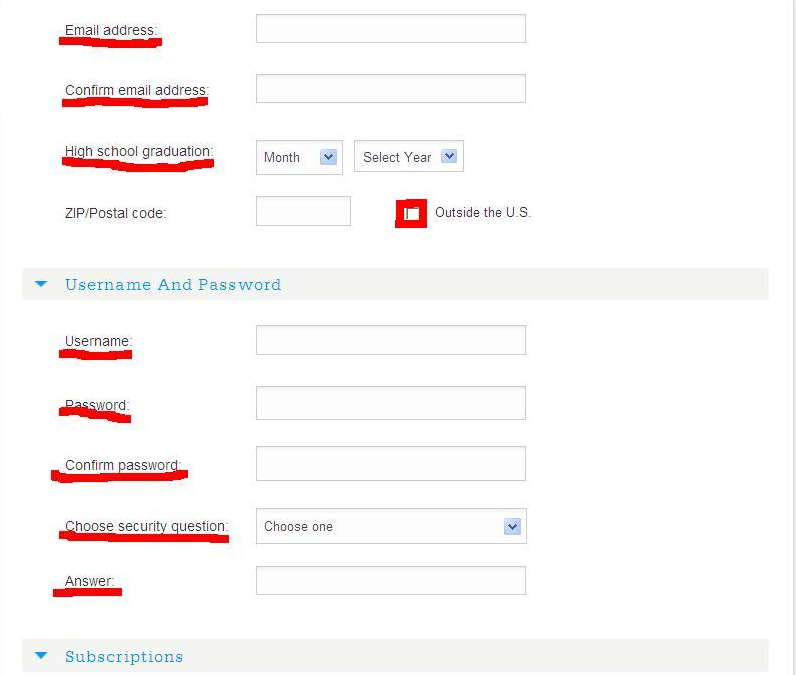
Task: Click the Subscriptions section heading
Action: click(x=124, y=656)
